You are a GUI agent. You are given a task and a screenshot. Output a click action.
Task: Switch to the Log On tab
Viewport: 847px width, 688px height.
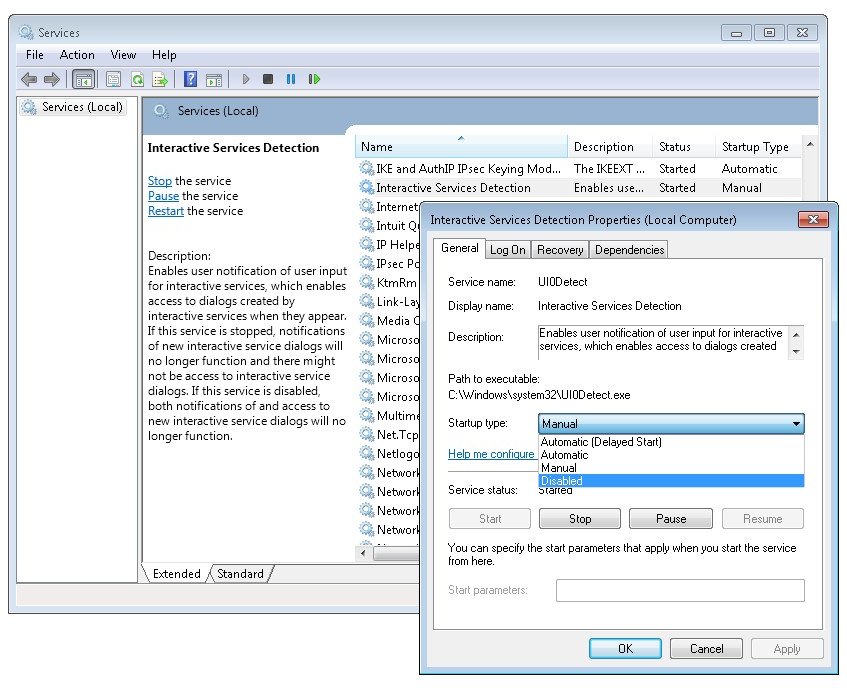coord(507,249)
